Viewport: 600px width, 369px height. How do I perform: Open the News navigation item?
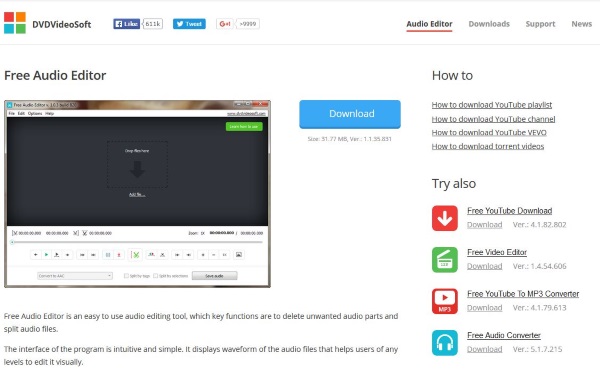tap(582, 24)
